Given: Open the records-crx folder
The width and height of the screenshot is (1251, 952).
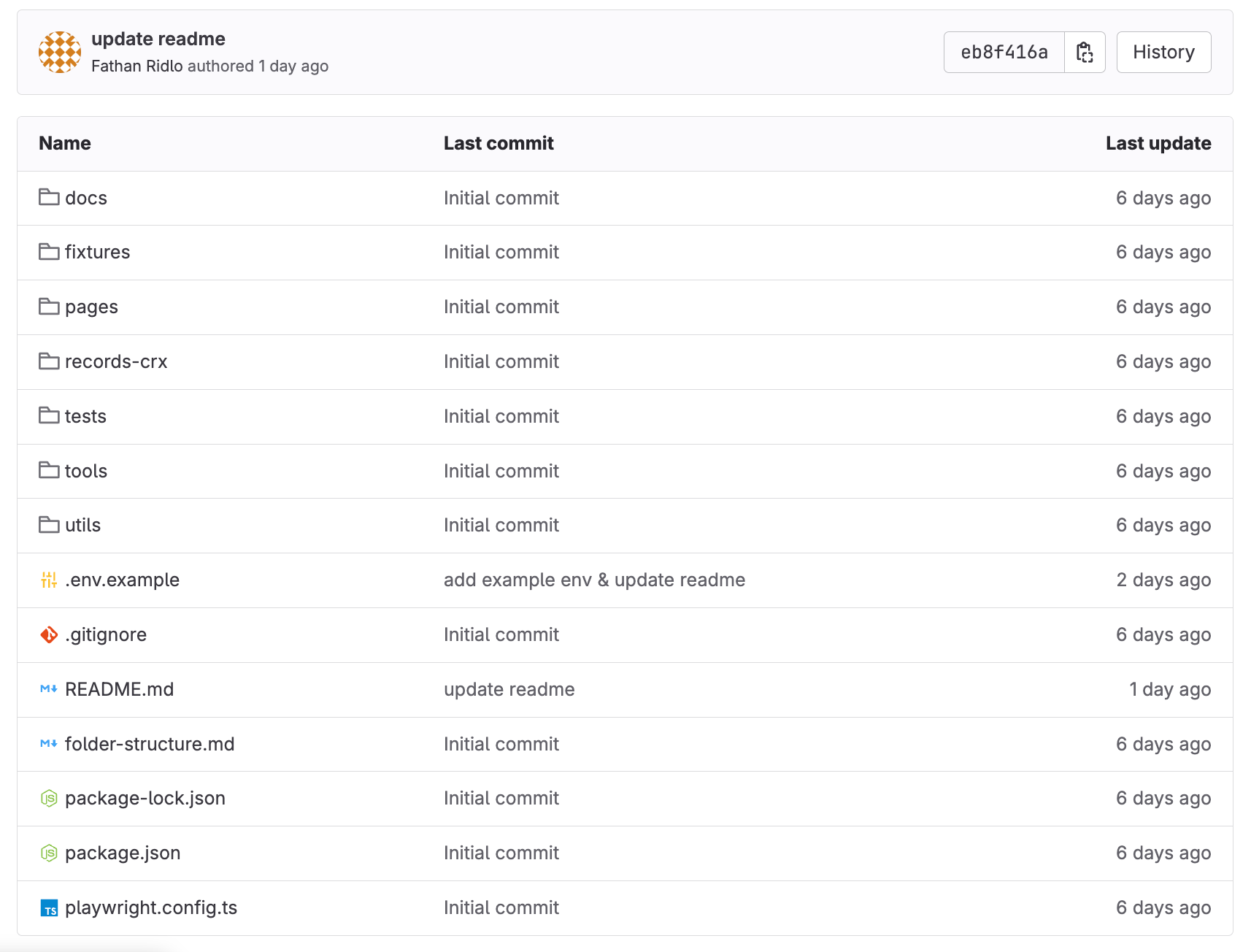Looking at the screenshot, I should point(116,361).
